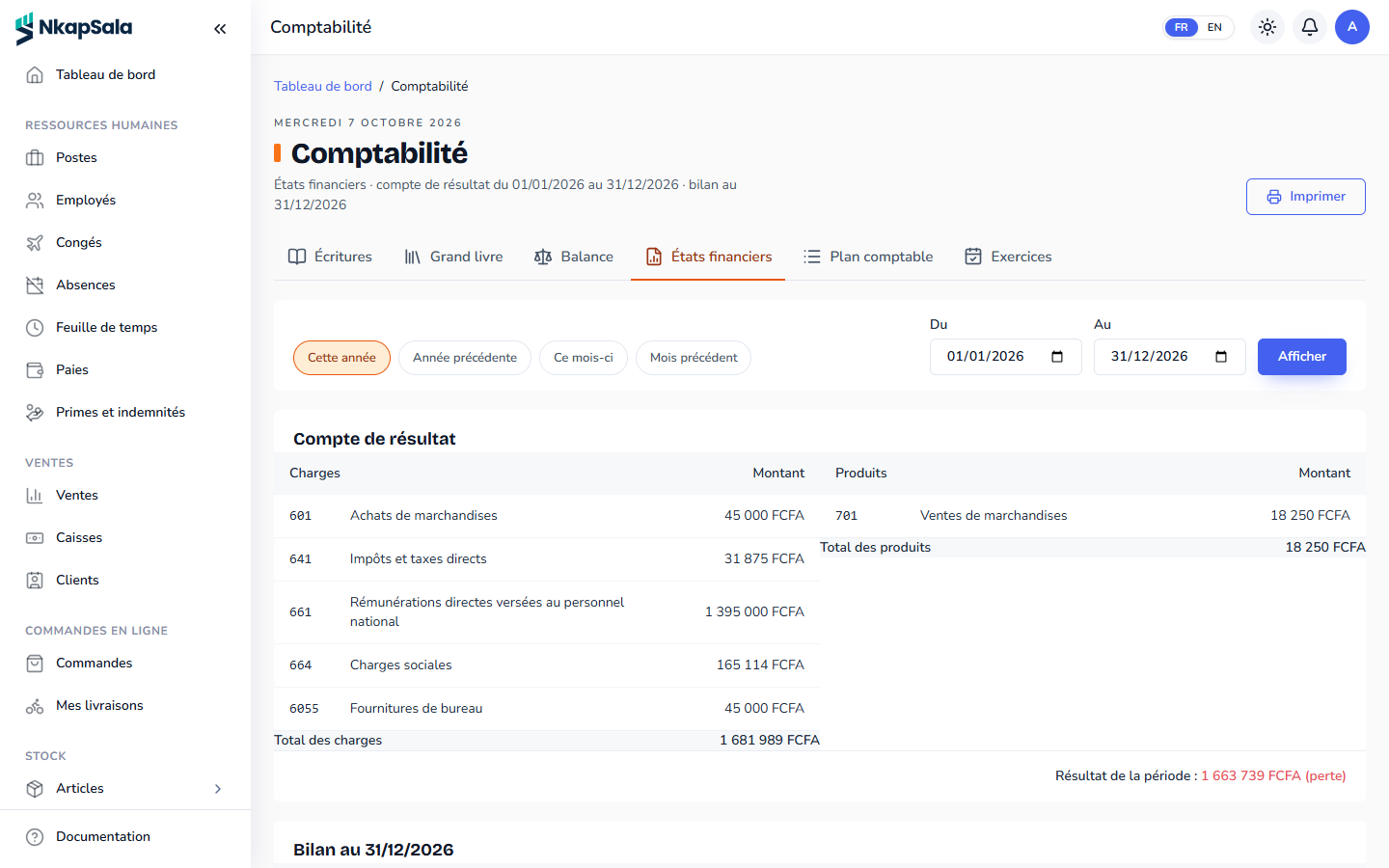The image size is (1389, 868).
Task: Switch to Balance tab
Action: click(574, 257)
